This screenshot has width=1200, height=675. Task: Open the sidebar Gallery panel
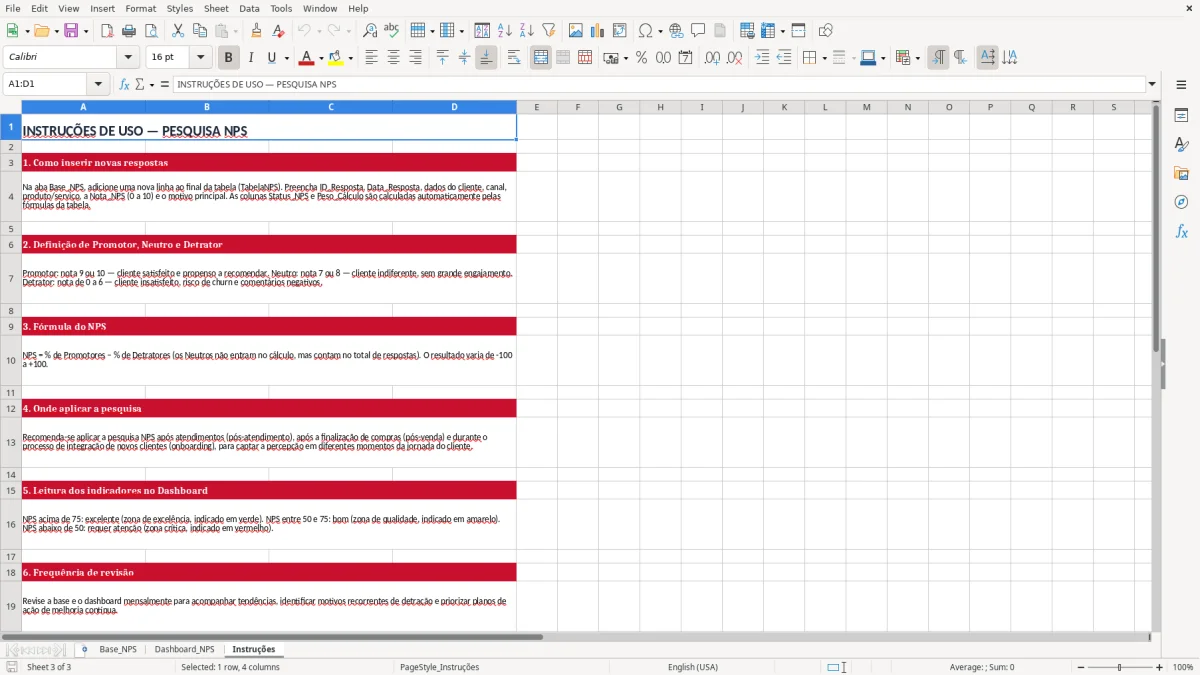coord(1181,174)
